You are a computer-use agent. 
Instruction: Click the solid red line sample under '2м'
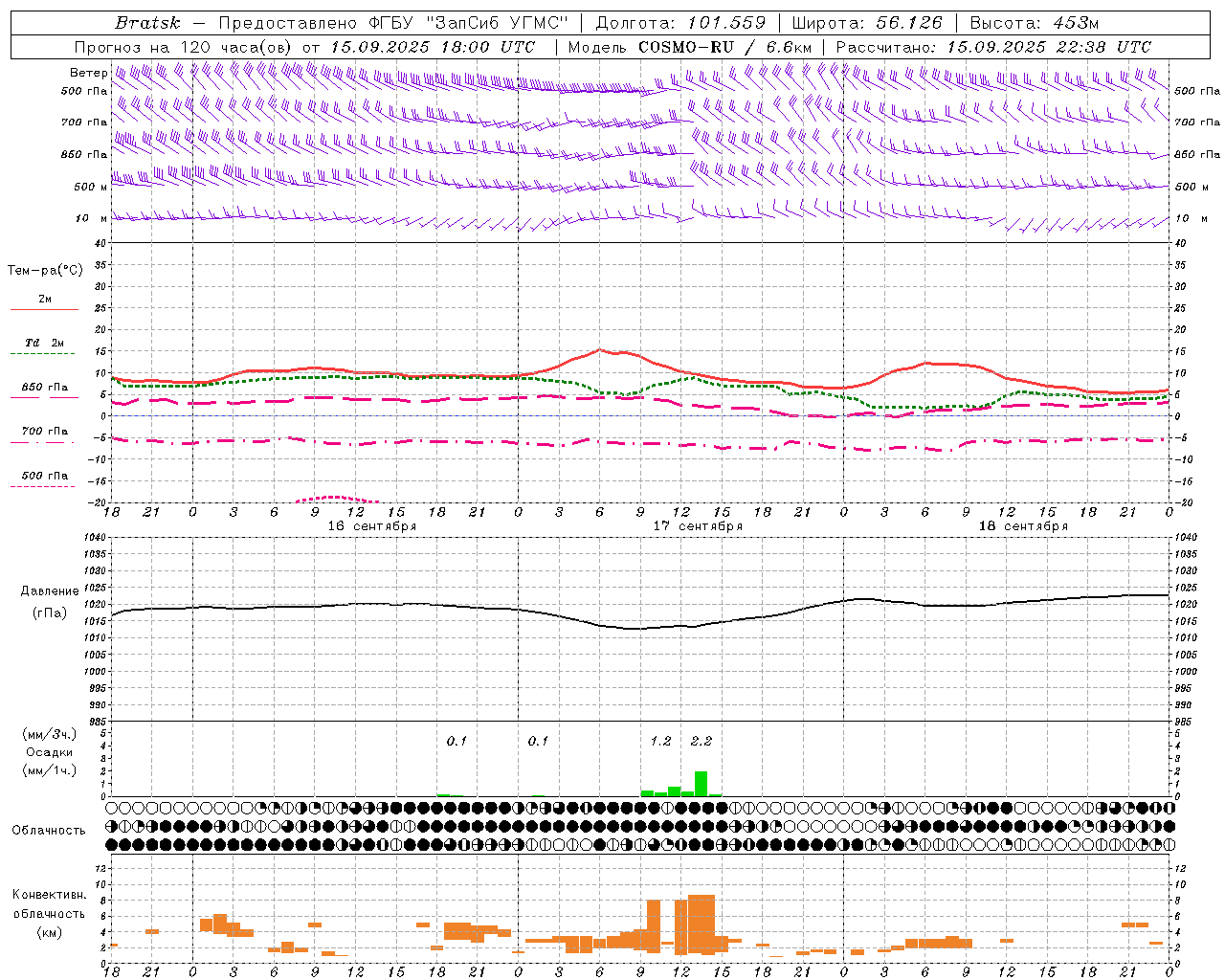tap(45, 310)
